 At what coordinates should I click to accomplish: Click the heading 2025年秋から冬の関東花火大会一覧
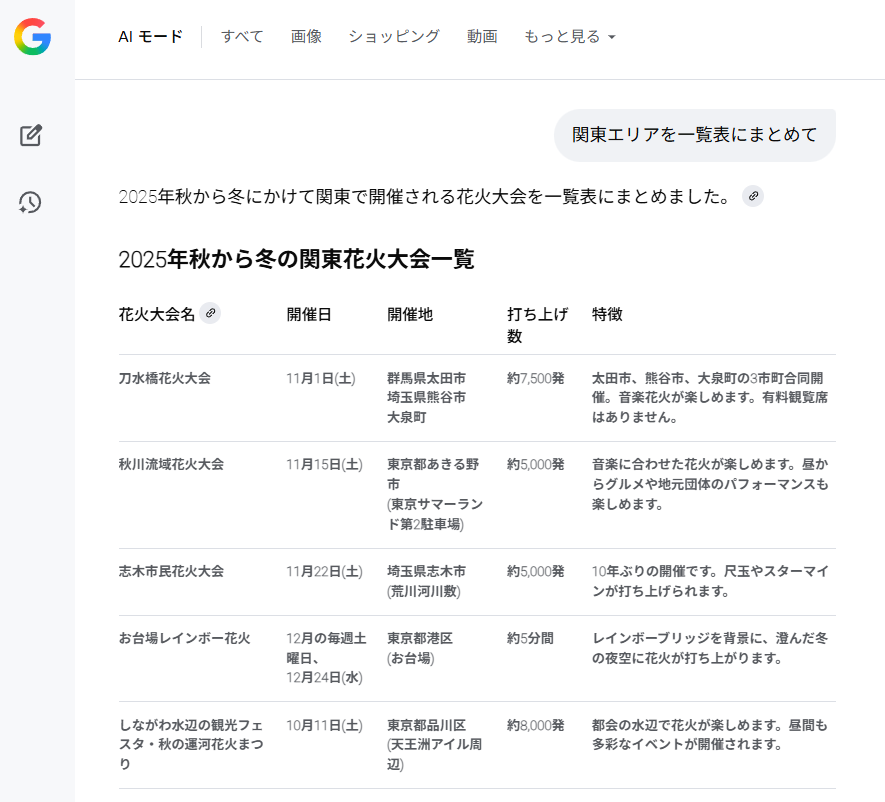(296, 260)
